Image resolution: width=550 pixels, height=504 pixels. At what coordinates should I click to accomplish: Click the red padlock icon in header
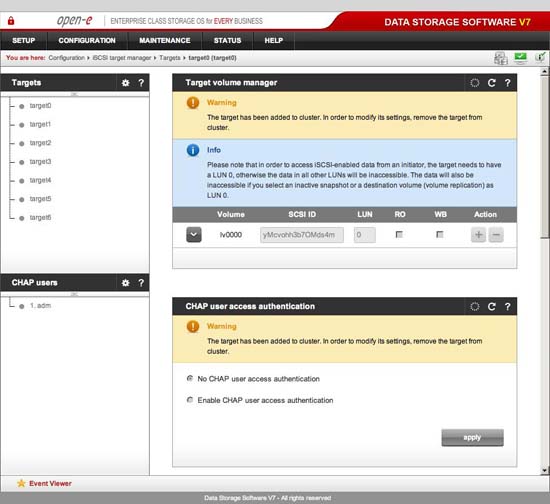point(11,21)
